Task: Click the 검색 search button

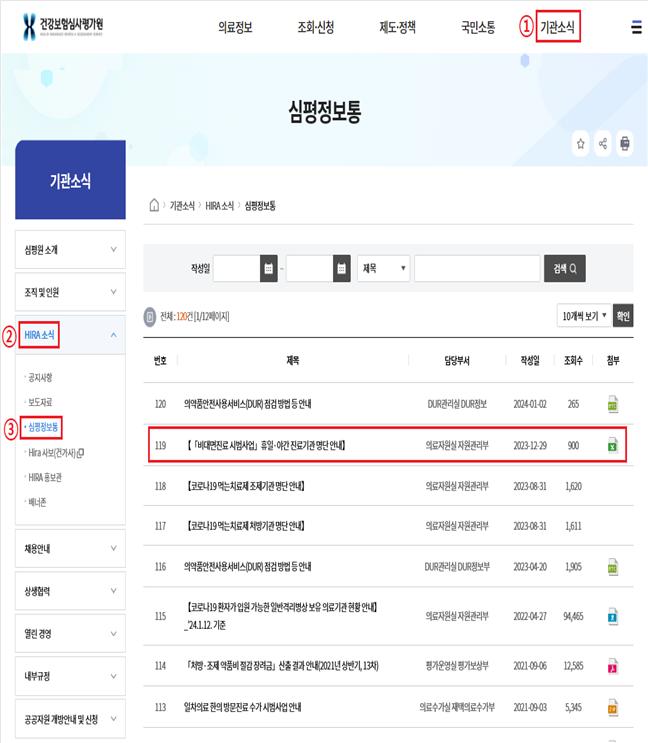Action: [x=564, y=269]
